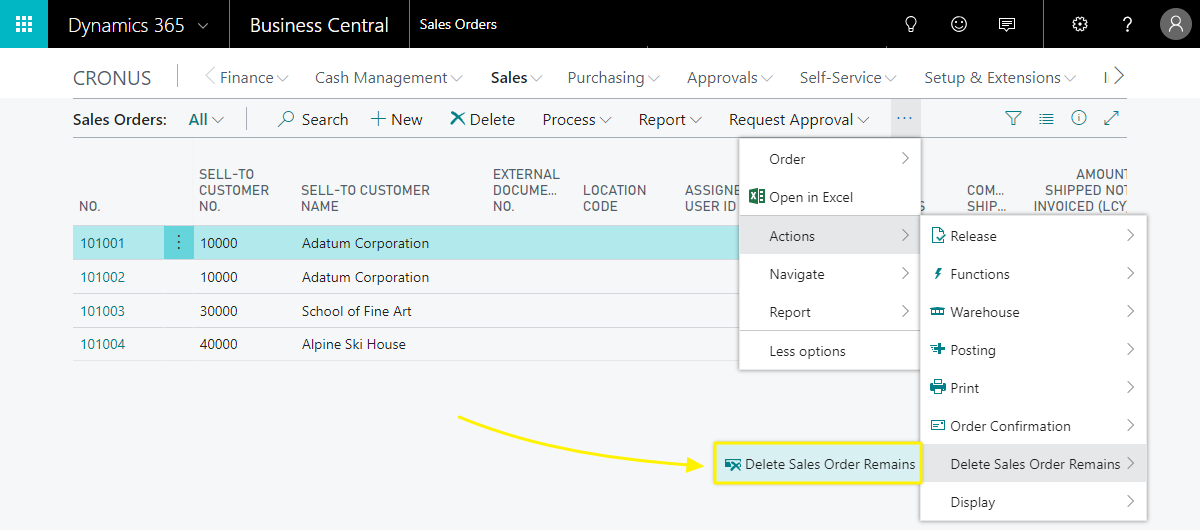Open sales order 101003 link
This screenshot has width=1200, height=530.
pos(103,311)
